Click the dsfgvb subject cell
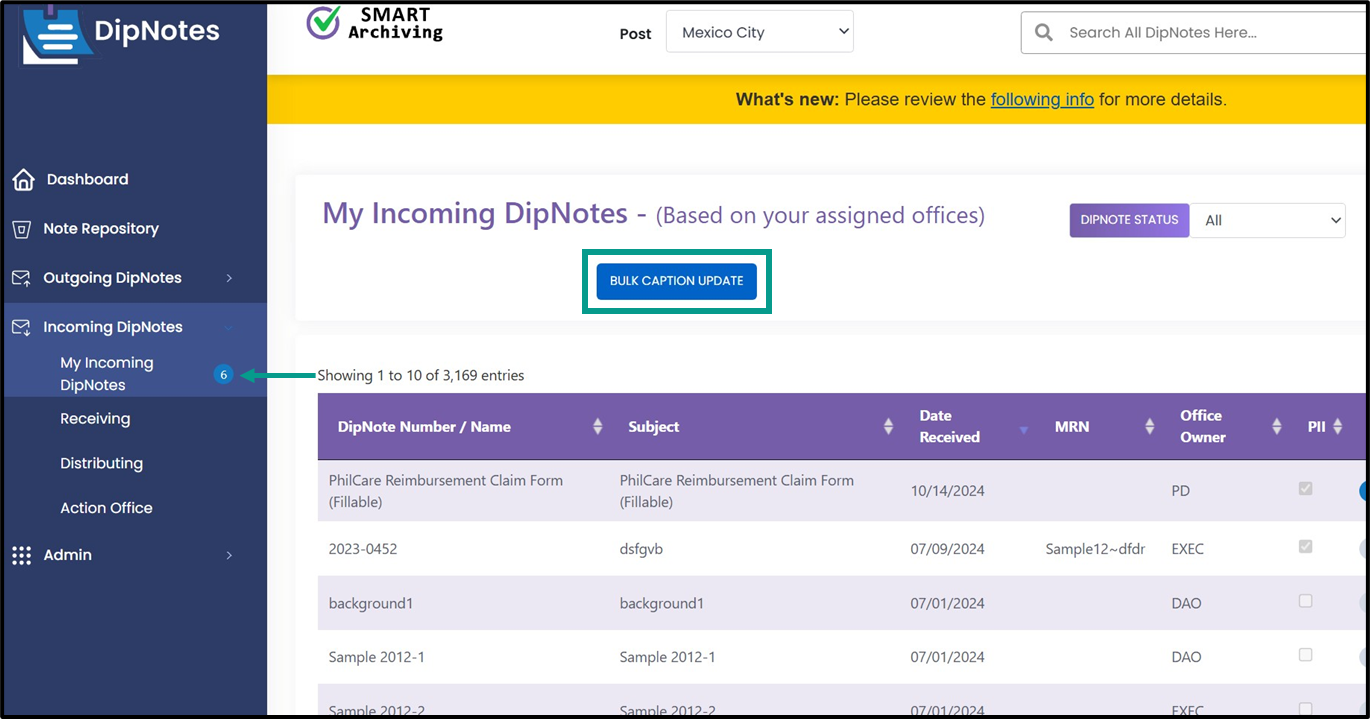 coord(641,549)
